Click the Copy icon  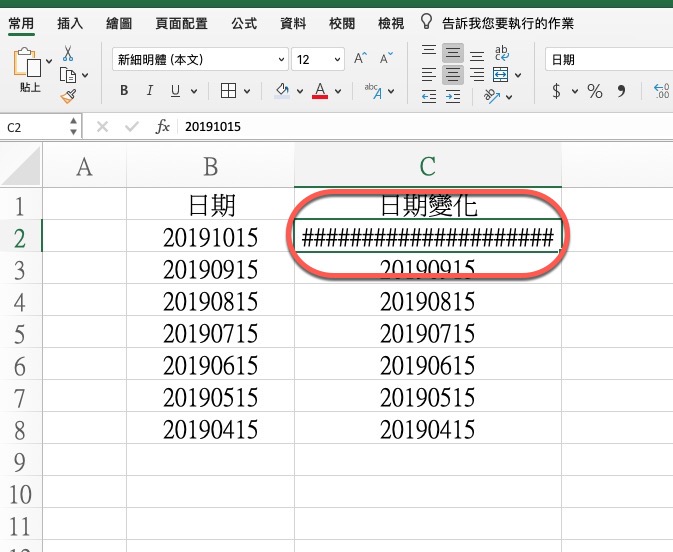click(x=68, y=75)
